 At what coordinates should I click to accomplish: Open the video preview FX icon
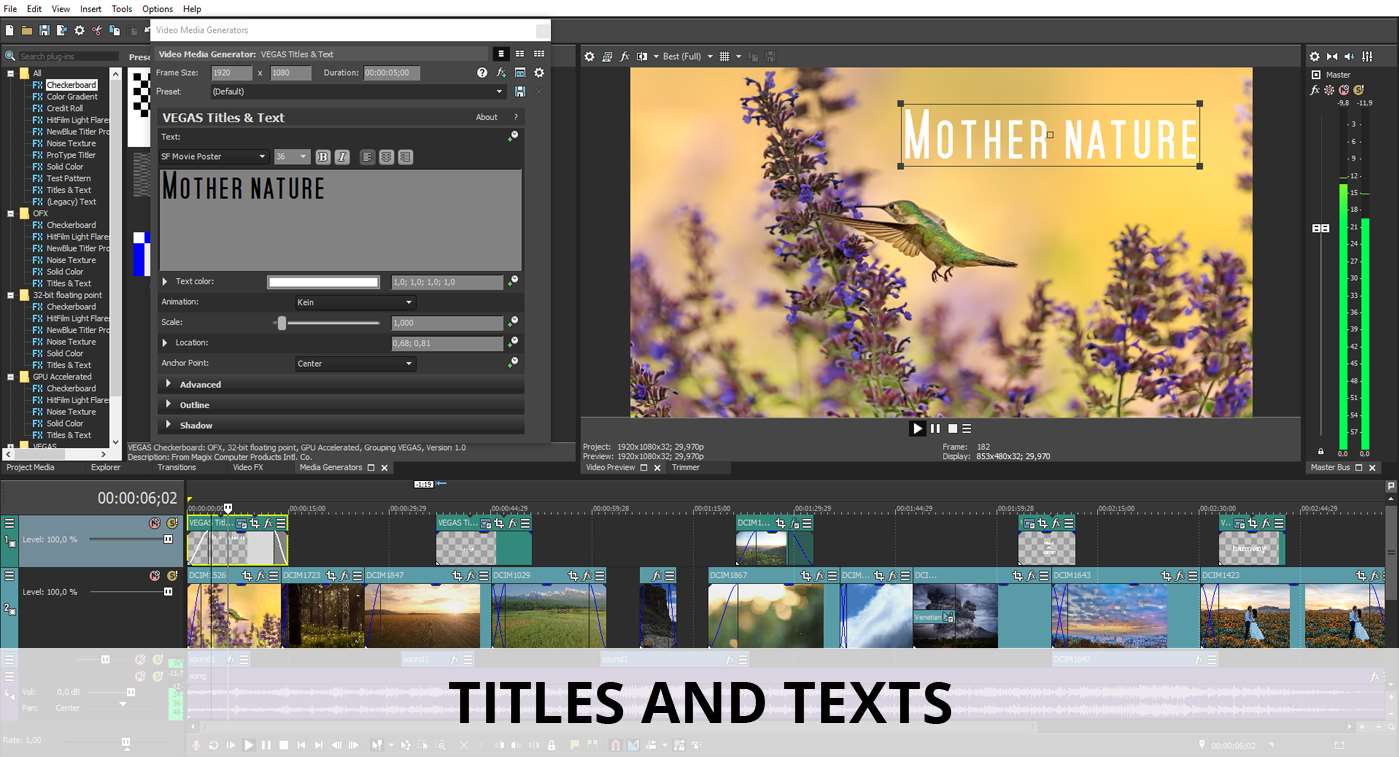click(625, 57)
